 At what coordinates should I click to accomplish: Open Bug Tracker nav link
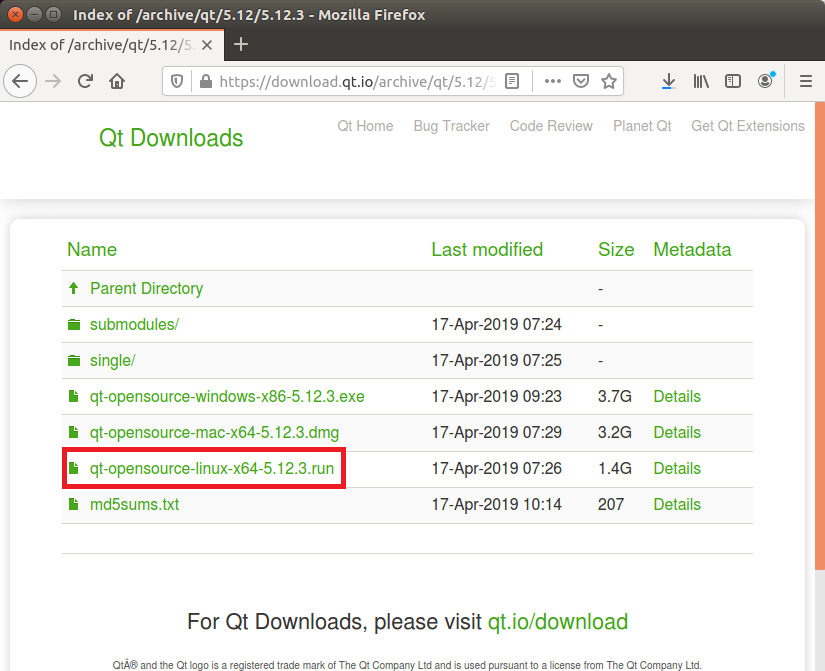coord(451,126)
